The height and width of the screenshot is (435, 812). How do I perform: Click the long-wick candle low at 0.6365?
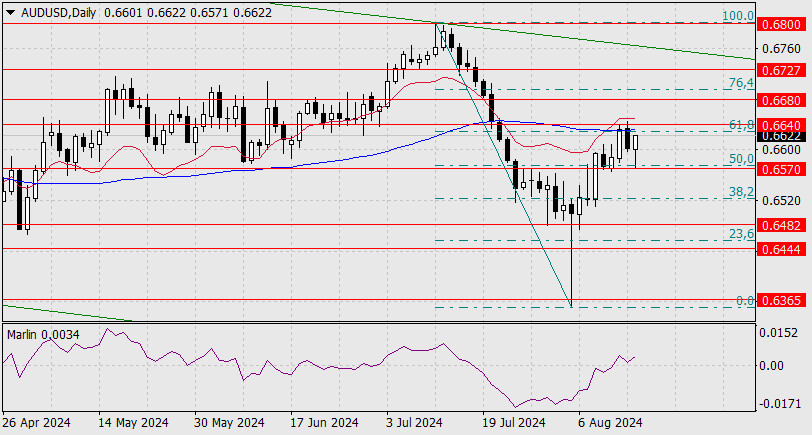point(571,306)
